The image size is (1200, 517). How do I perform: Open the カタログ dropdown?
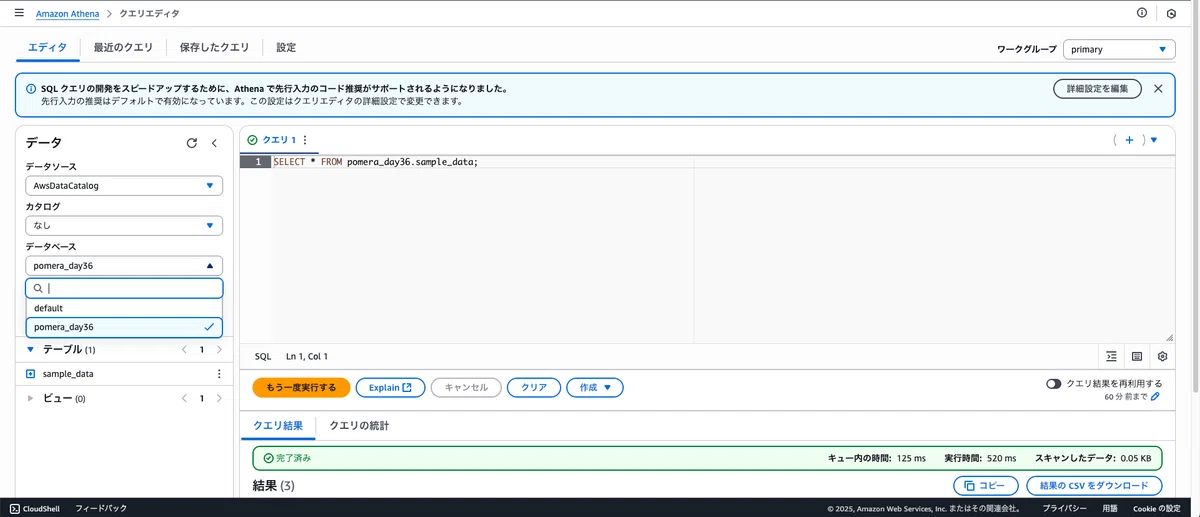click(x=124, y=226)
